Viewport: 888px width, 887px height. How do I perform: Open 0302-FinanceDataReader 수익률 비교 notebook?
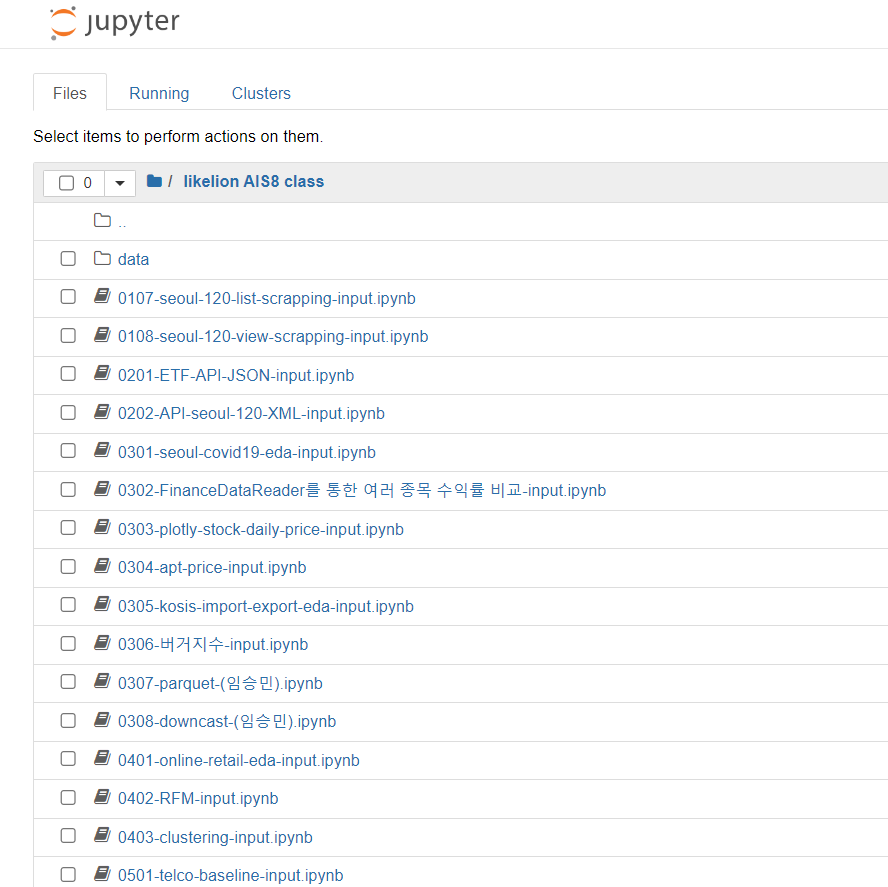tap(362, 490)
